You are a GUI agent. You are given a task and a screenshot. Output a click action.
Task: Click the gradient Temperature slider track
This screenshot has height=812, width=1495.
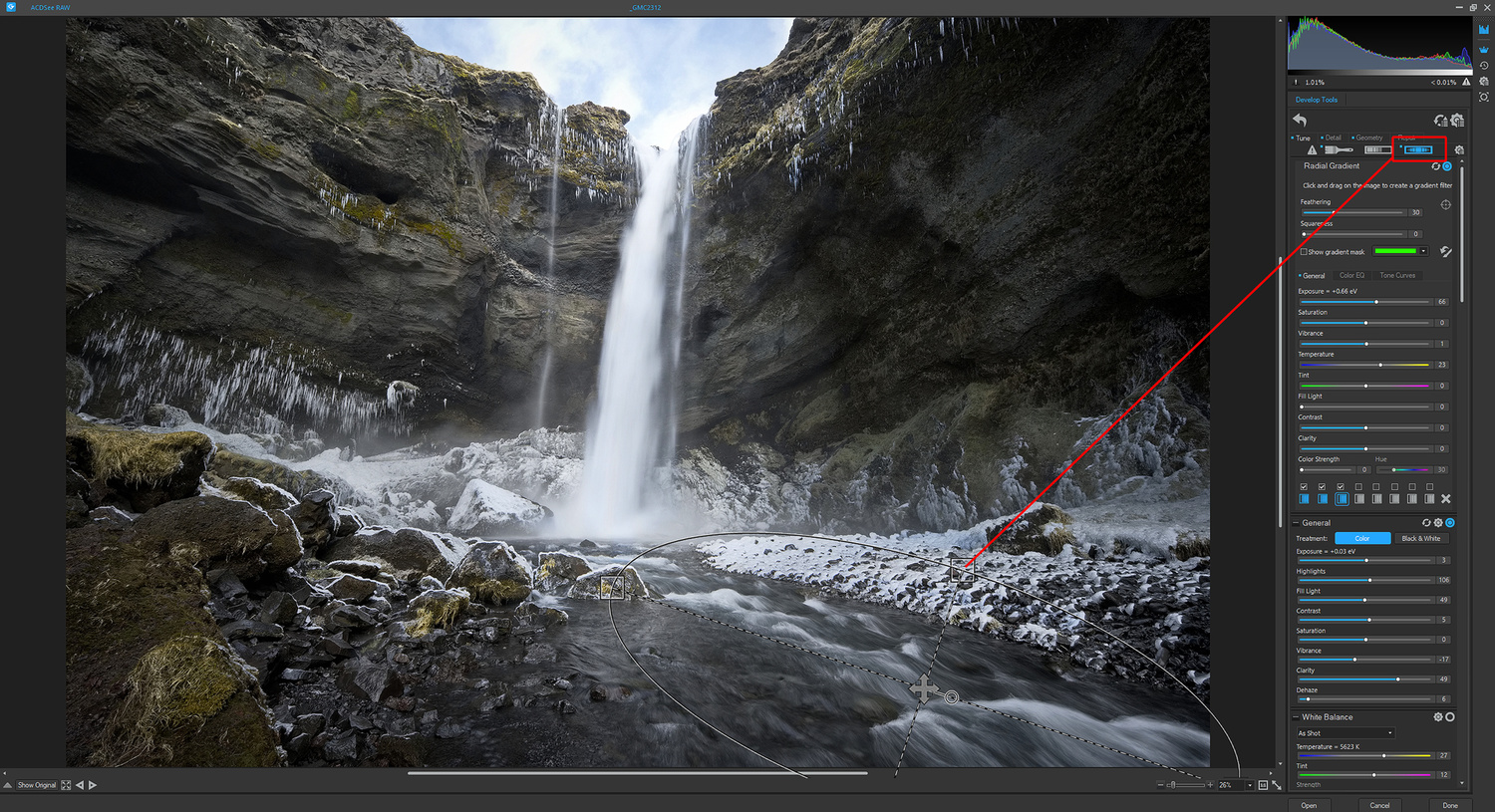(1364, 365)
